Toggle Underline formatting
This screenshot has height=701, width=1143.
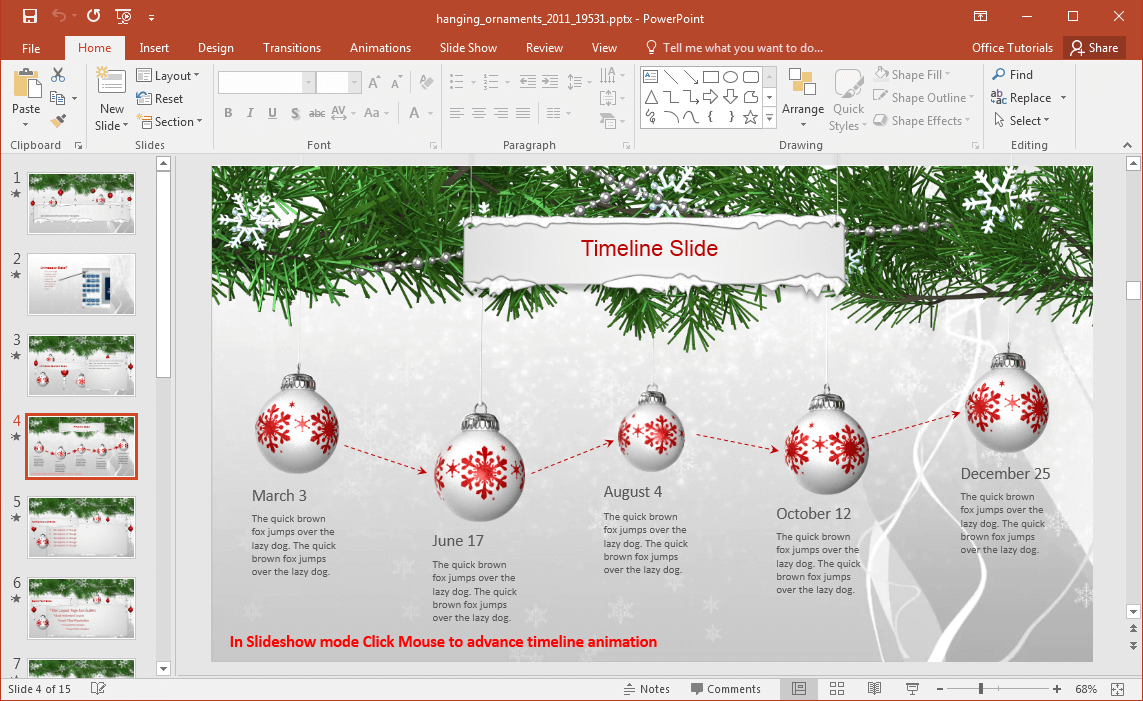[272, 113]
